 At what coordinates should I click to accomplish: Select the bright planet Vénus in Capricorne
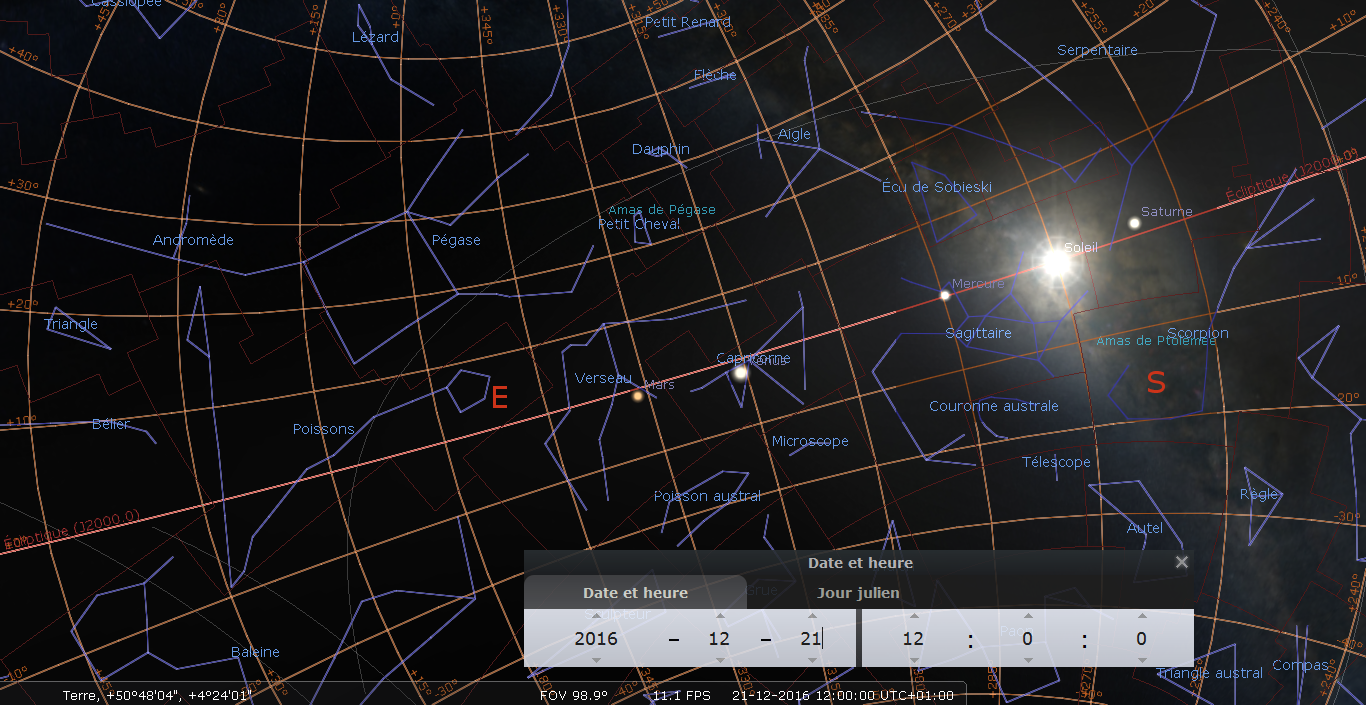741,373
